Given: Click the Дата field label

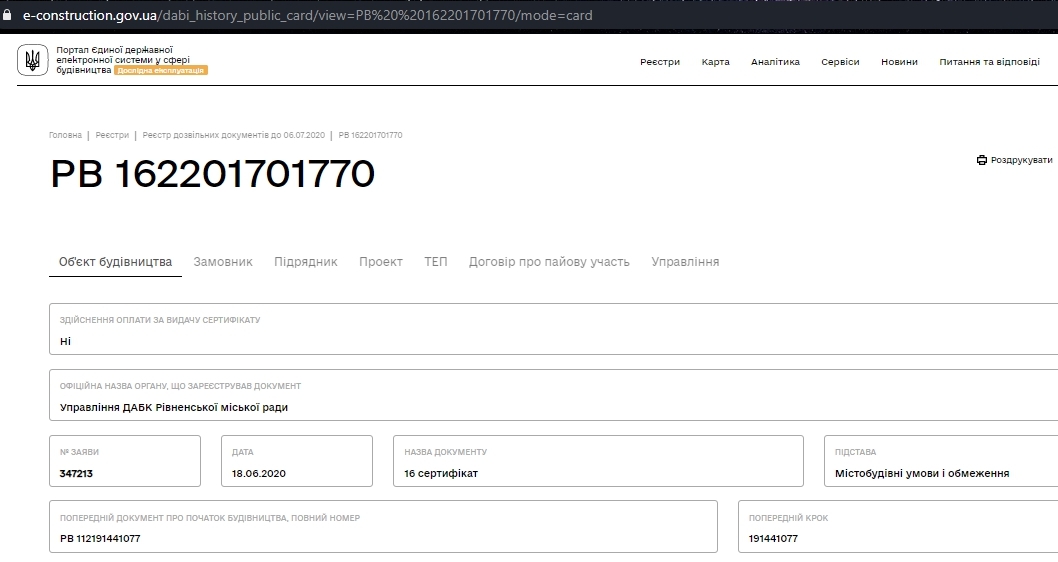Looking at the screenshot, I should [x=243, y=452].
